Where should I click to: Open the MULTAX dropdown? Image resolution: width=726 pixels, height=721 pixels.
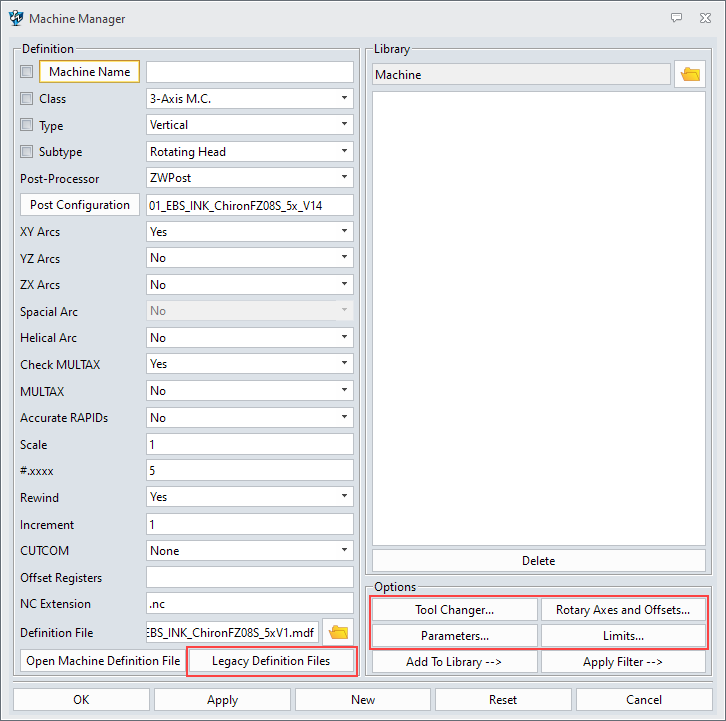click(x=250, y=390)
